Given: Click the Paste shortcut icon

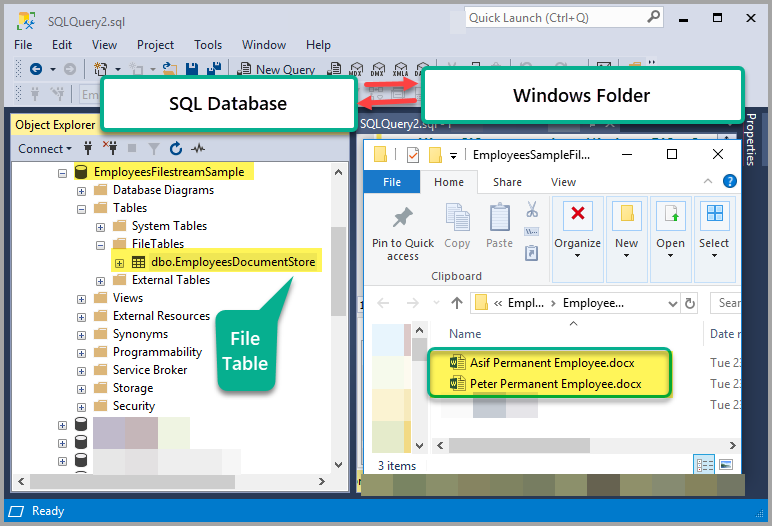Looking at the screenshot, I should pos(531,253).
